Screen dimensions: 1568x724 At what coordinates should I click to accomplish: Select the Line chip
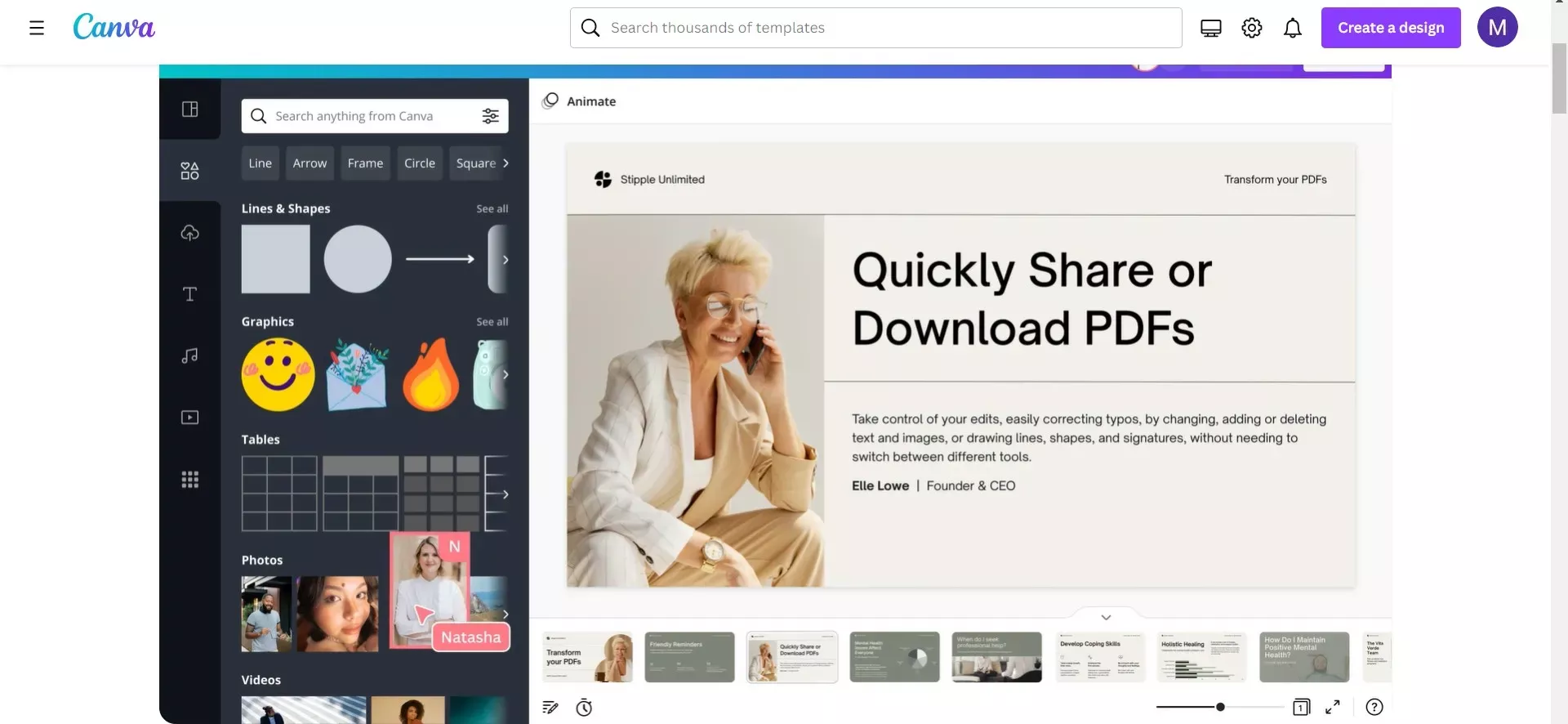(x=260, y=163)
